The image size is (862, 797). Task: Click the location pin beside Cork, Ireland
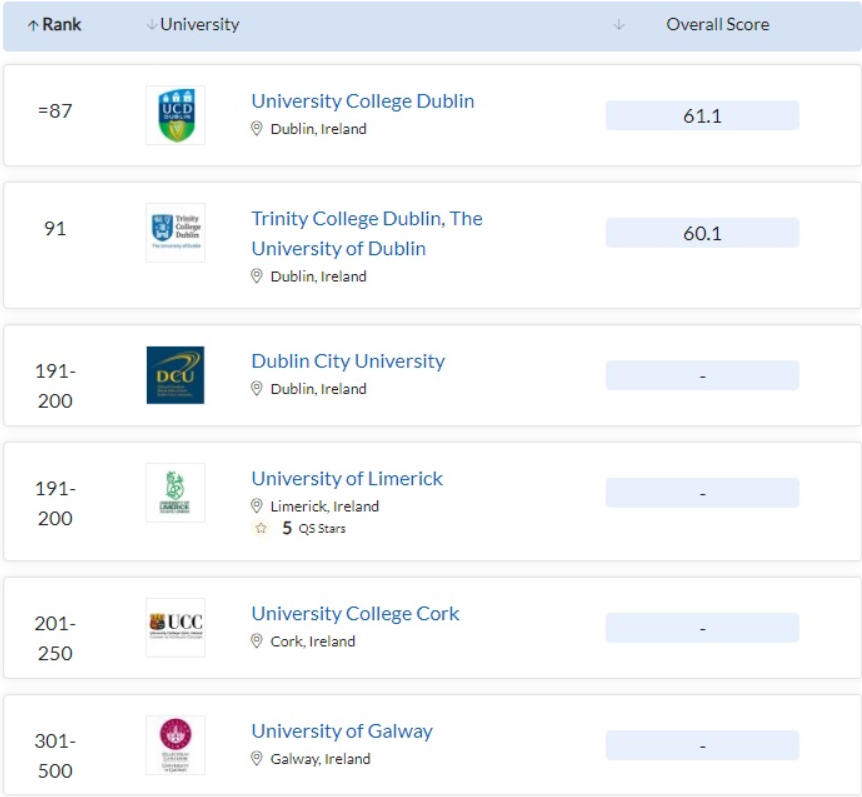pos(256,641)
